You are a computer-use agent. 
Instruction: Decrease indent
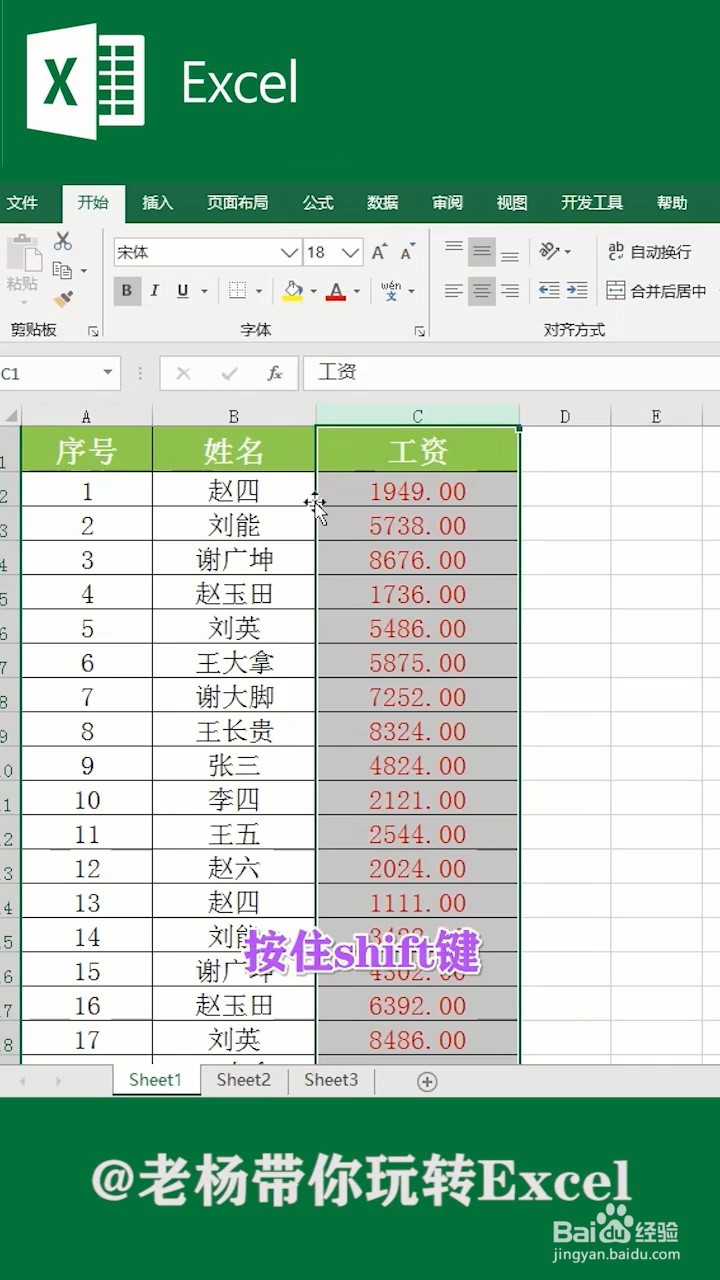[x=549, y=291]
